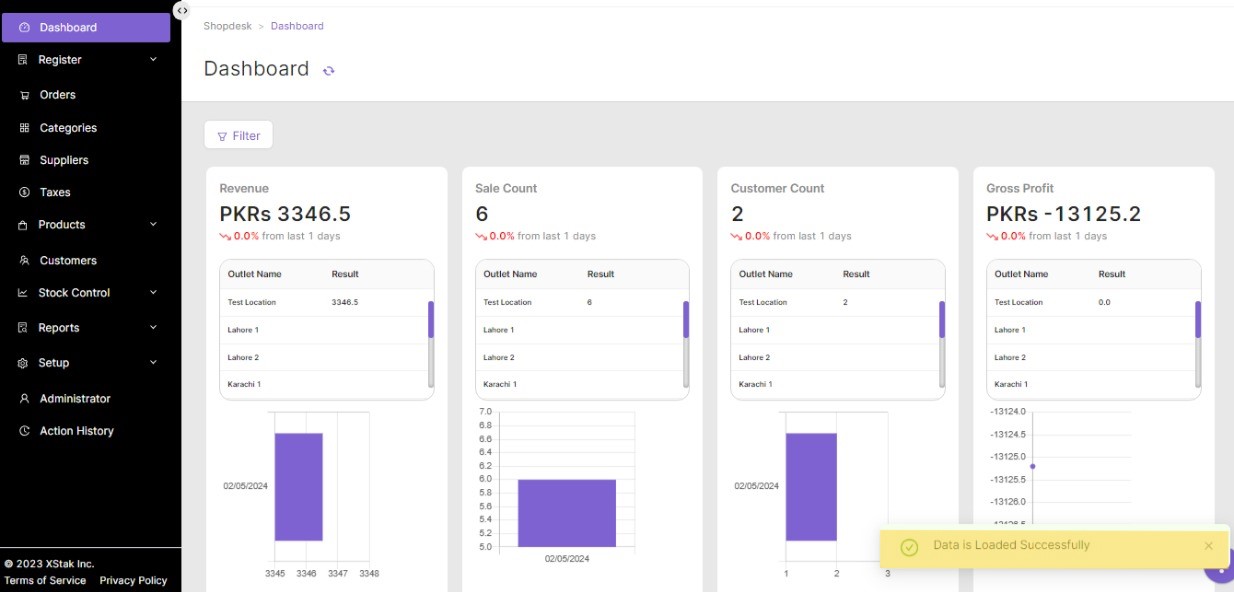
Task: Click the Orders cart icon in sidebar
Action: coord(24,95)
